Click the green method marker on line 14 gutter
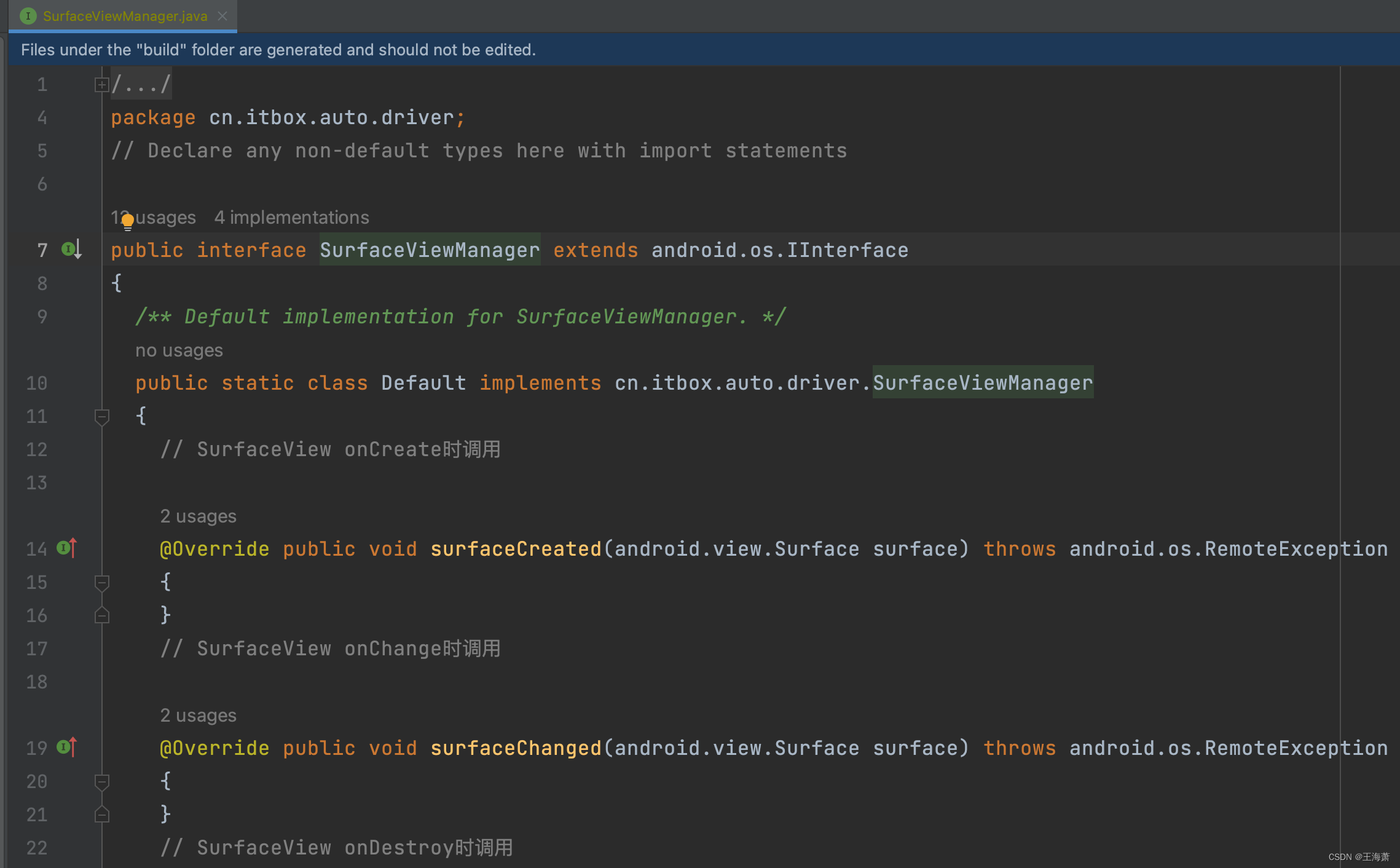 pos(63,548)
